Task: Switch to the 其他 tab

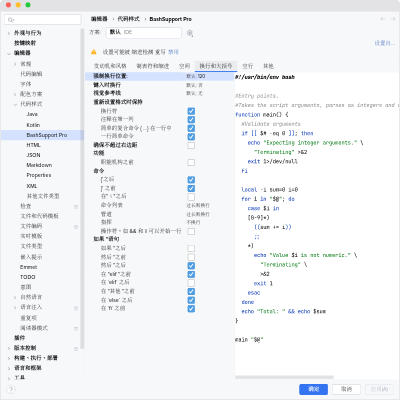Action: tap(268, 66)
